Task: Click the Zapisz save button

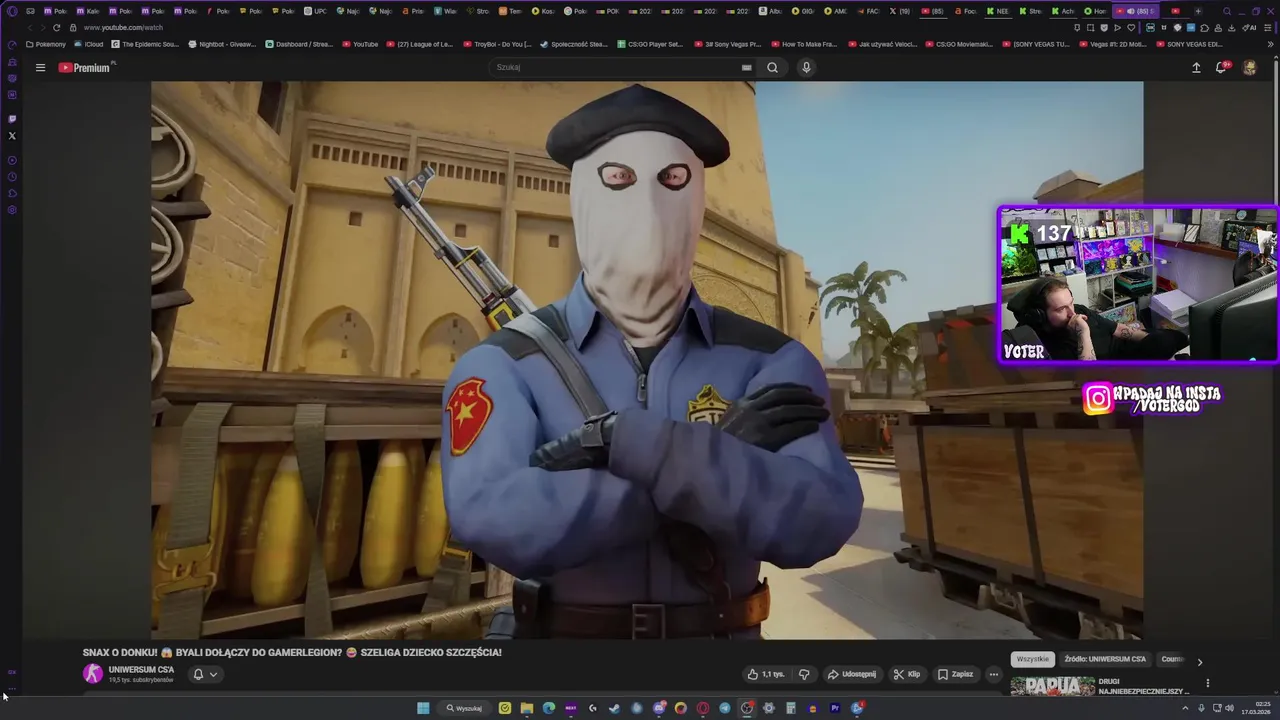Action: coord(955,674)
